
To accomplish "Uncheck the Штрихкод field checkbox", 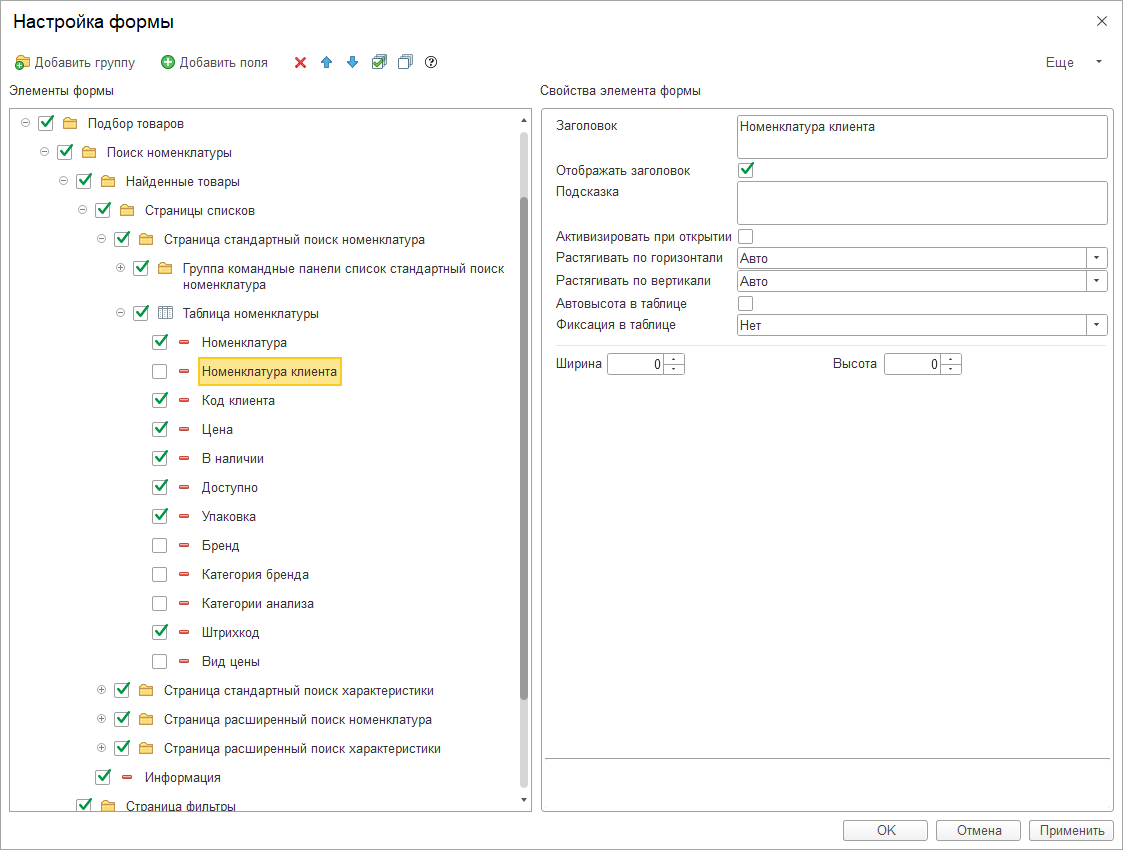I will (160, 633).
